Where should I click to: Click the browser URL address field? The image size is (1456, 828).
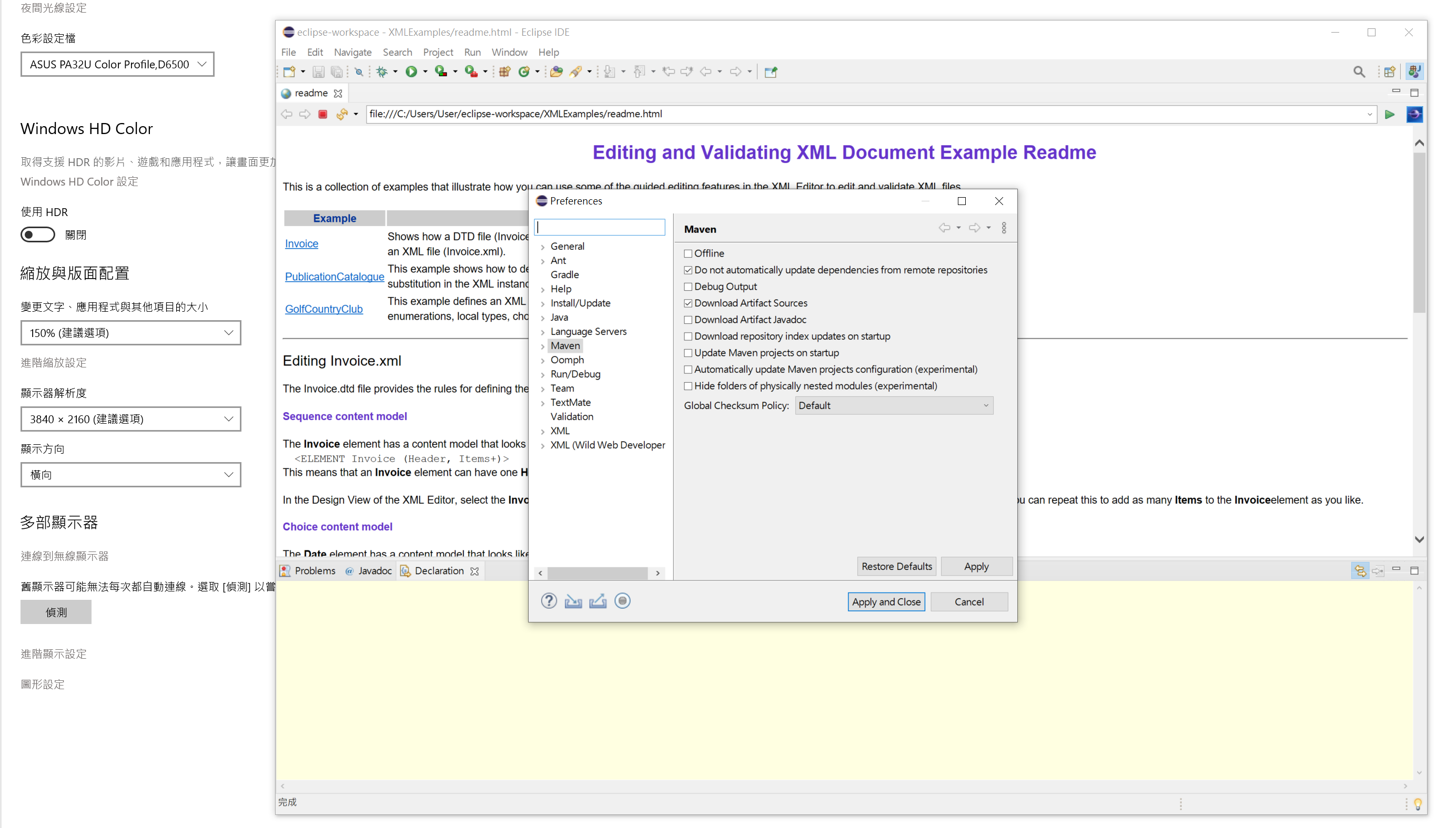[871, 114]
